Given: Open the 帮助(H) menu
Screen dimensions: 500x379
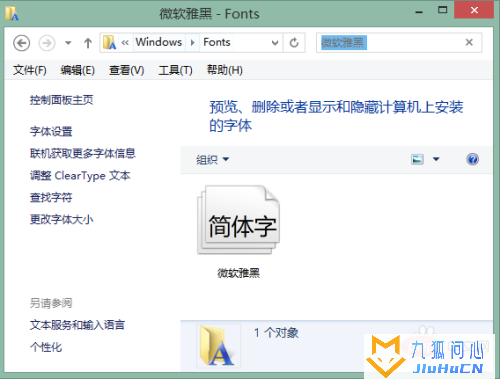Looking at the screenshot, I should pyautogui.click(x=225, y=70).
